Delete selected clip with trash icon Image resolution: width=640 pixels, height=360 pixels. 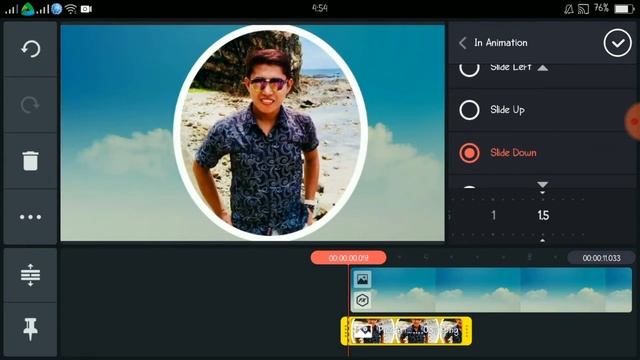coord(30,160)
